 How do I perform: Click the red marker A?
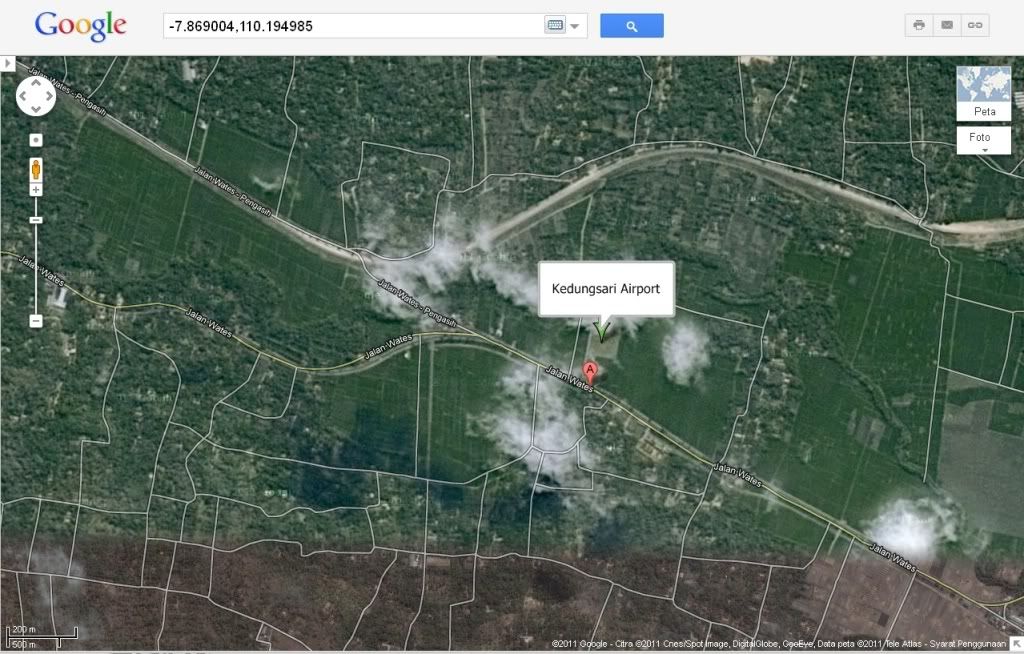pyautogui.click(x=590, y=373)
